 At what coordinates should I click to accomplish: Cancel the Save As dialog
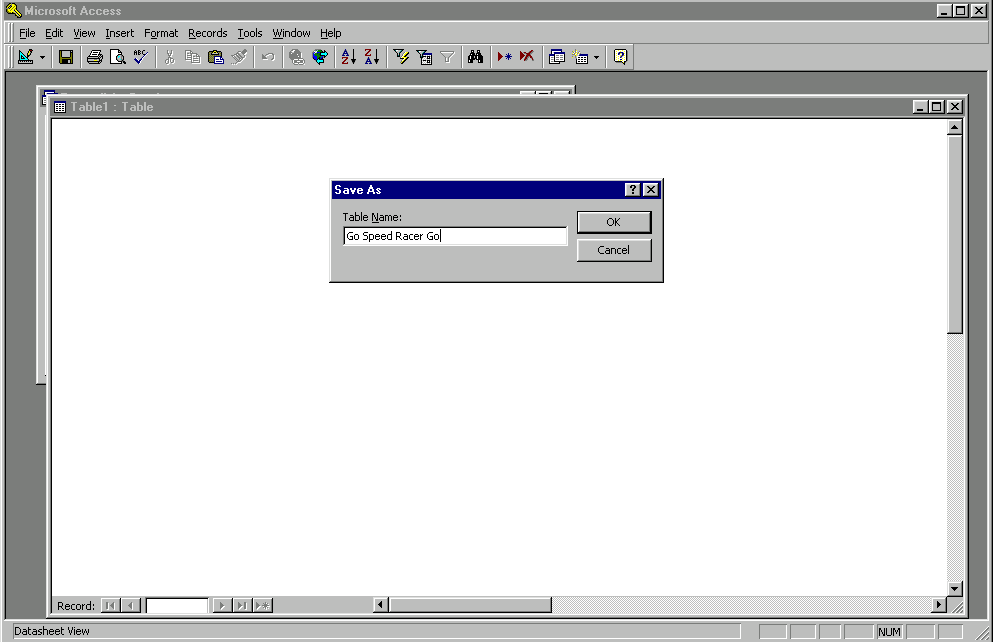click(x=614, y=250)
